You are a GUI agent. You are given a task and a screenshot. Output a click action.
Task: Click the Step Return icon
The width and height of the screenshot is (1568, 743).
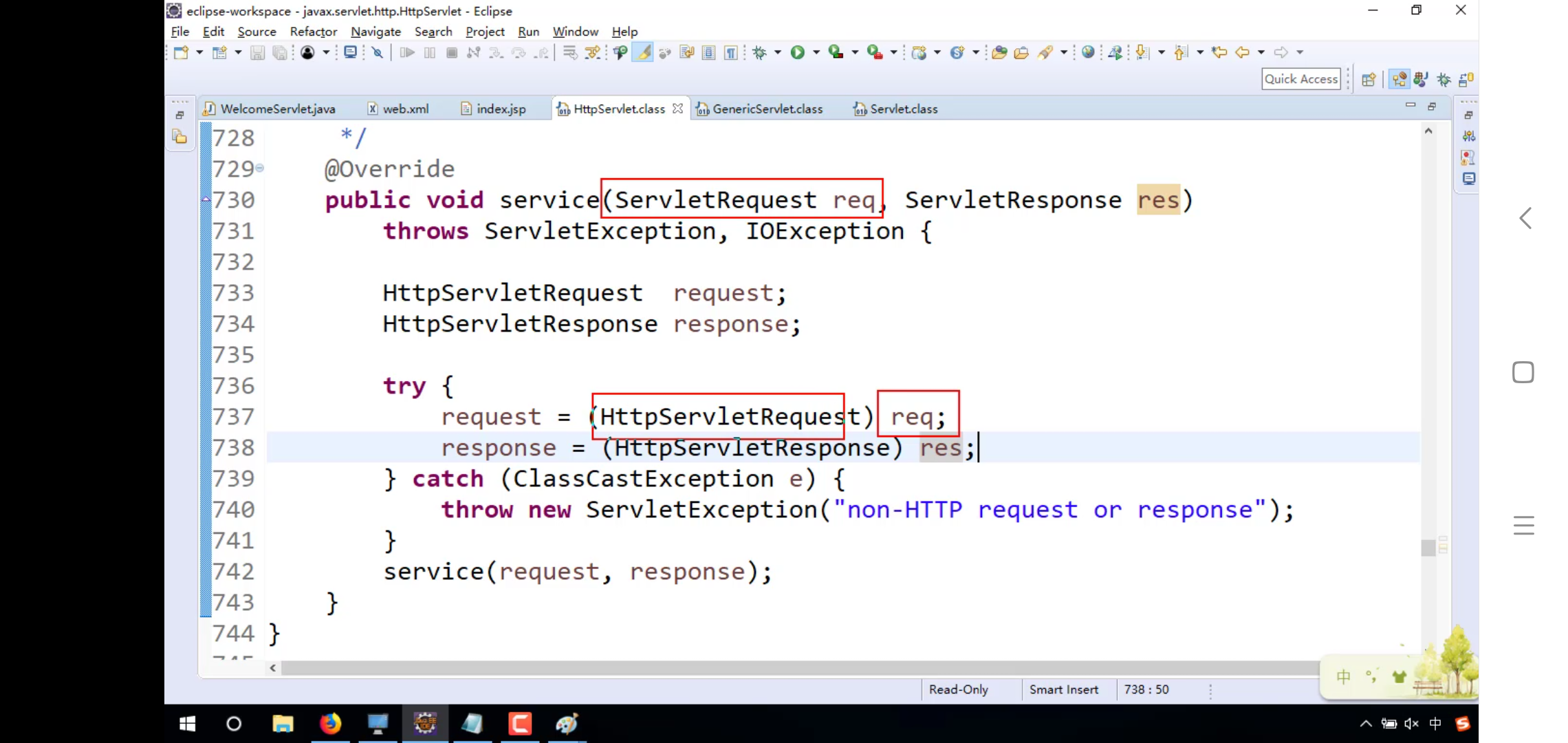[x=542, y=52]
